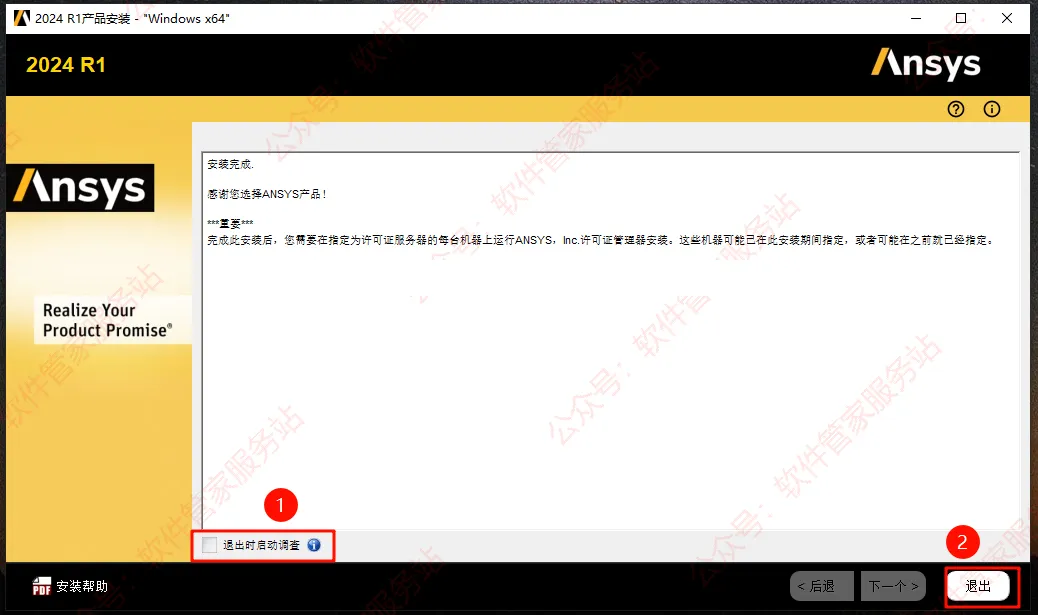Click the Ansys logo in the left panel
This screenshot has height=615, width=1038.
[80, 188]
